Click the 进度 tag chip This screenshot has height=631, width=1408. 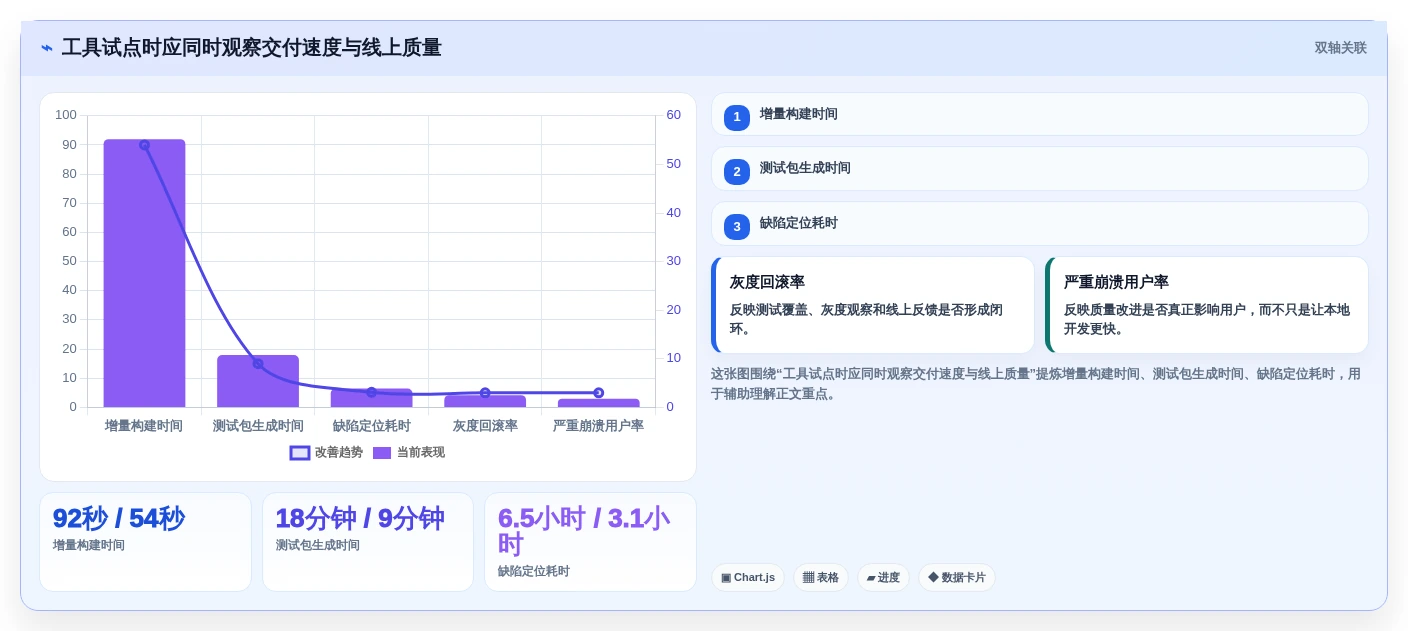click(883, 577)
